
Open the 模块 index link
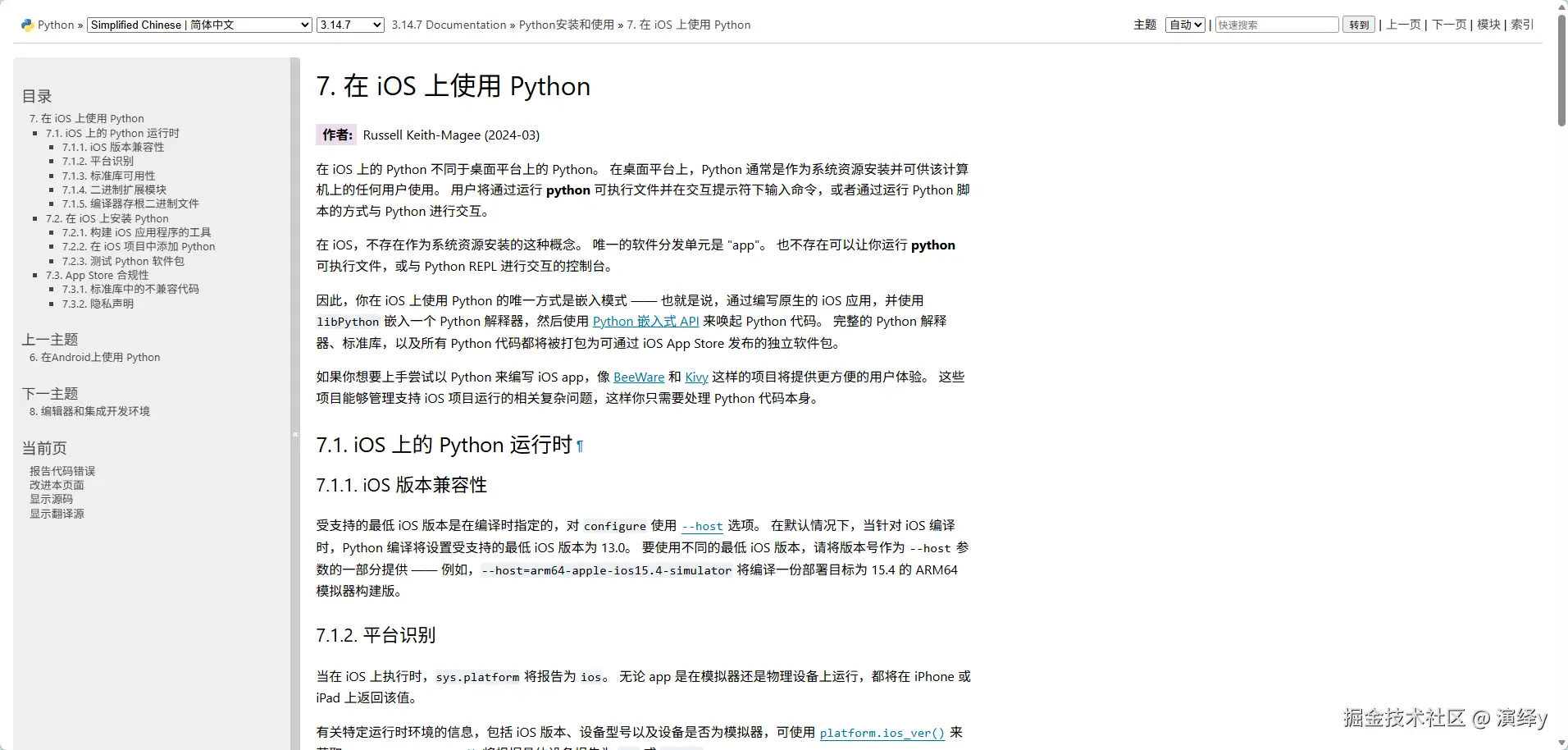pos(1488,25)
